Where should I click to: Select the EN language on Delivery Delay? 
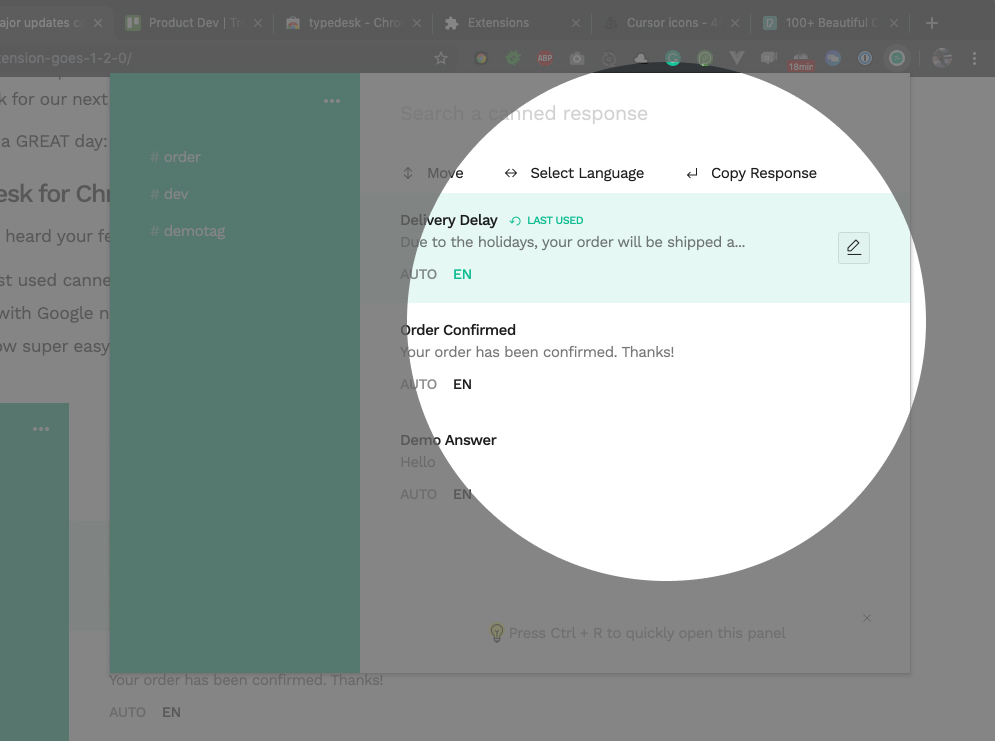coord(462,274)
